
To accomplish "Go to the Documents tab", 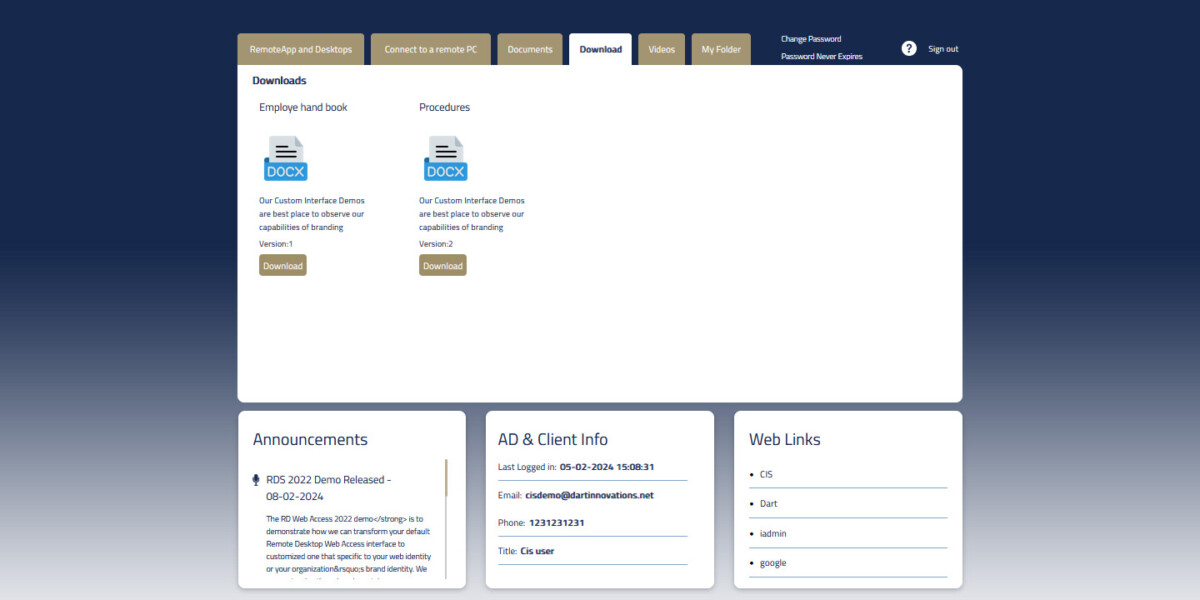I will (x=529, y=50).
